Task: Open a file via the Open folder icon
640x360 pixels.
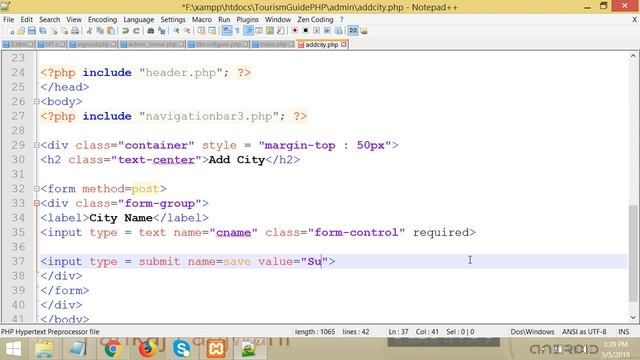Action: coord(21,31)
